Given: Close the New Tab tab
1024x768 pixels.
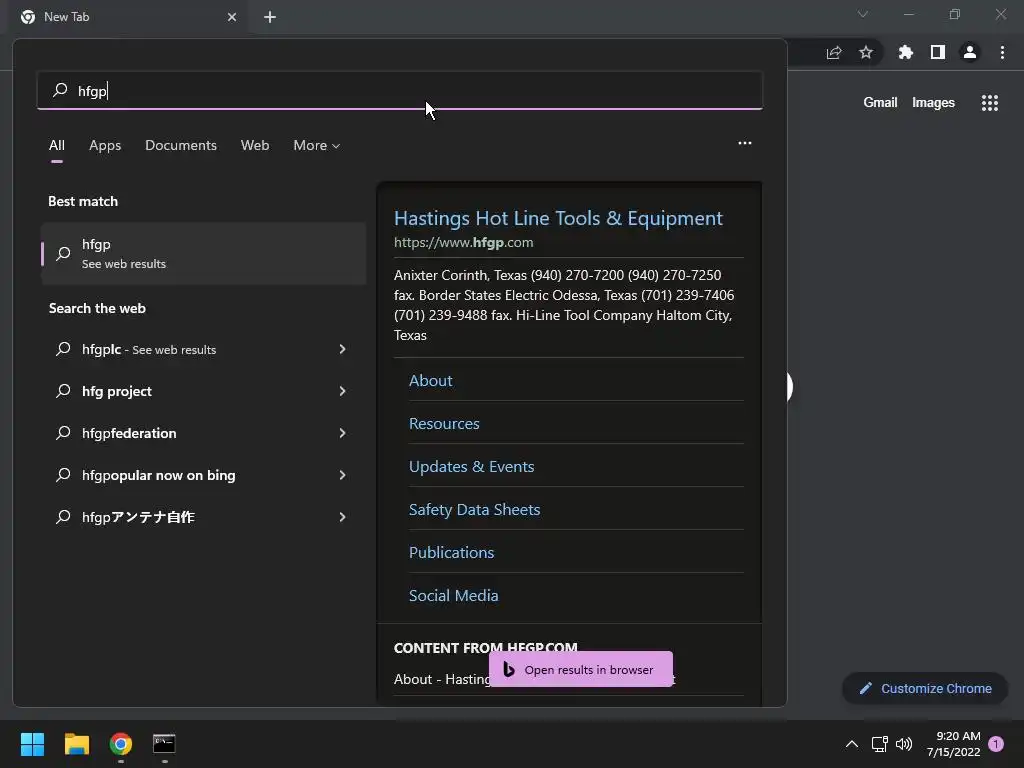Looking at the screenshot, I should point(232,17).
